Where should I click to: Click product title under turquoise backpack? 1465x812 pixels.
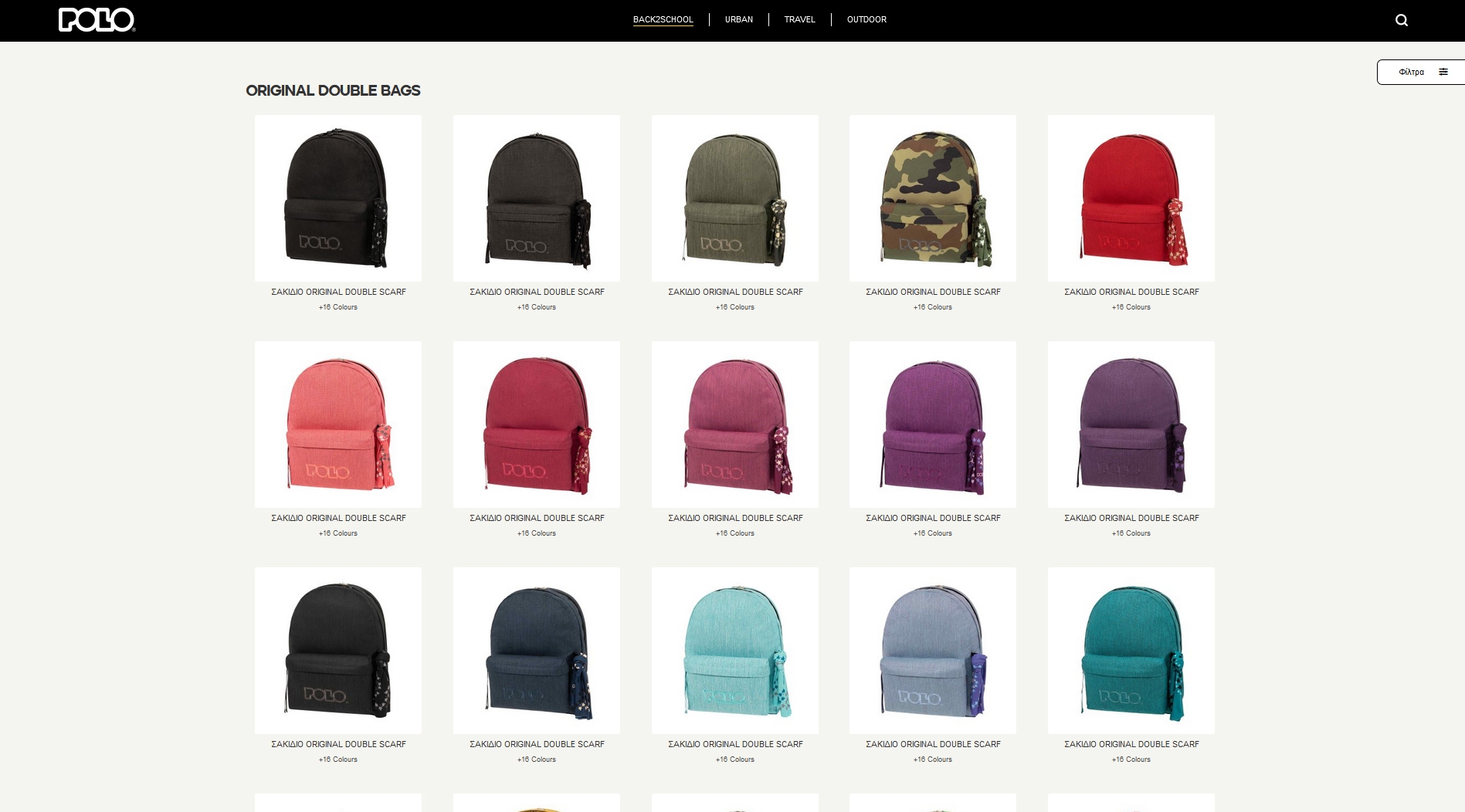[x=735, y=745]
